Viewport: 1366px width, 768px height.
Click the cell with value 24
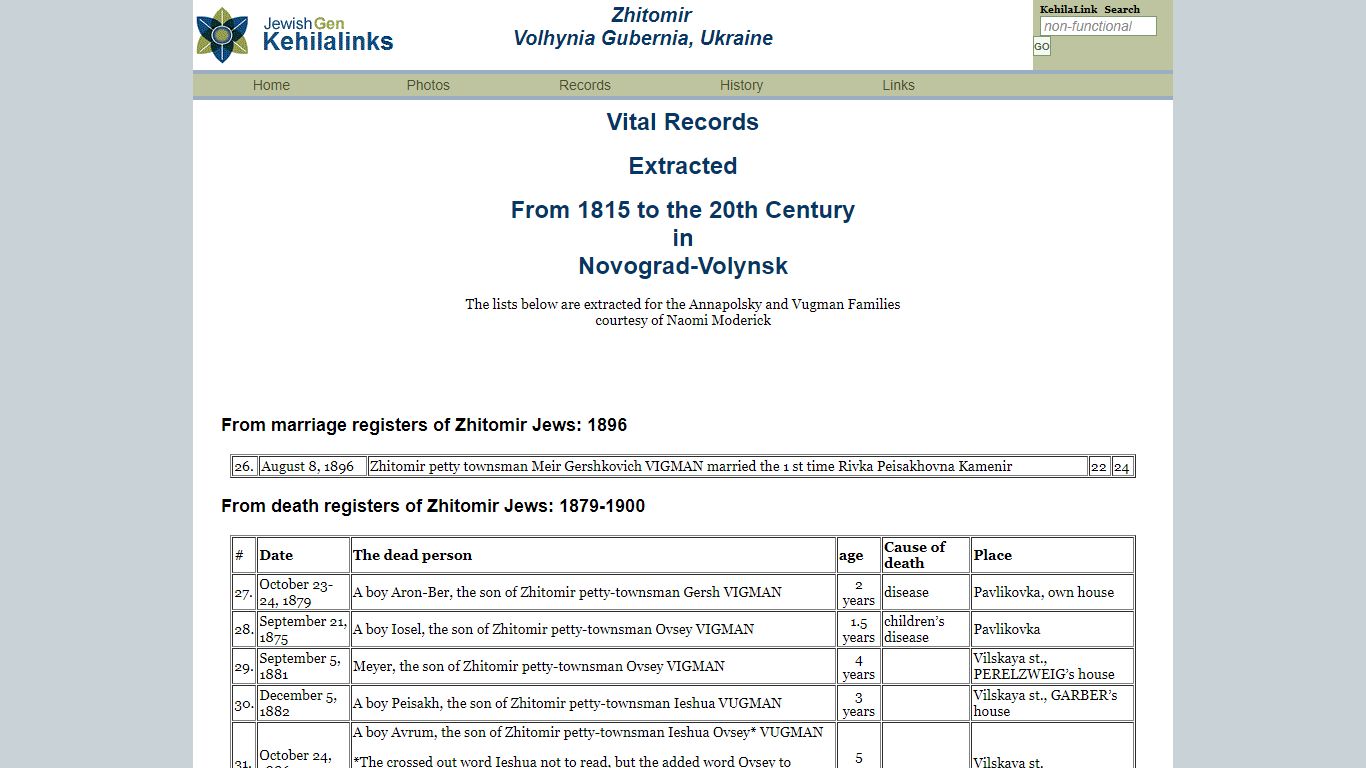(x=1122, y=466)
